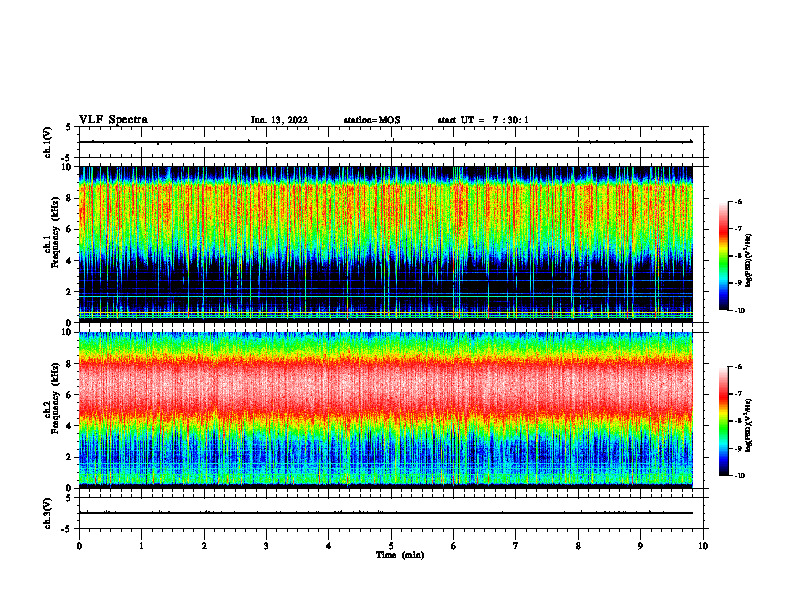This screenshot has width=792, height=612.
Task: Select the date label Jan. 13, 2022
Action: [279, 120]
